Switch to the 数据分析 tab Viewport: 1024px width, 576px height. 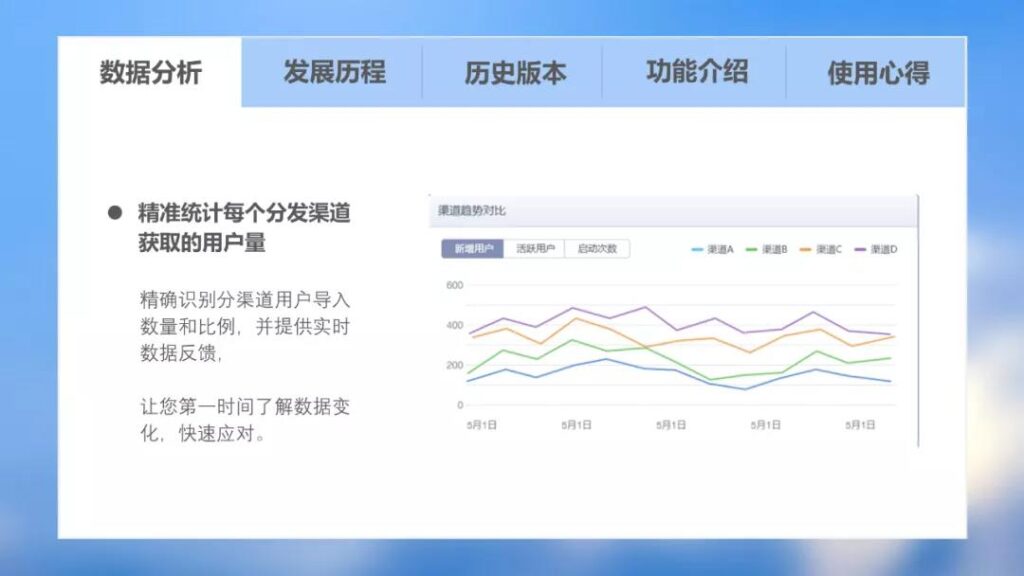150,72
